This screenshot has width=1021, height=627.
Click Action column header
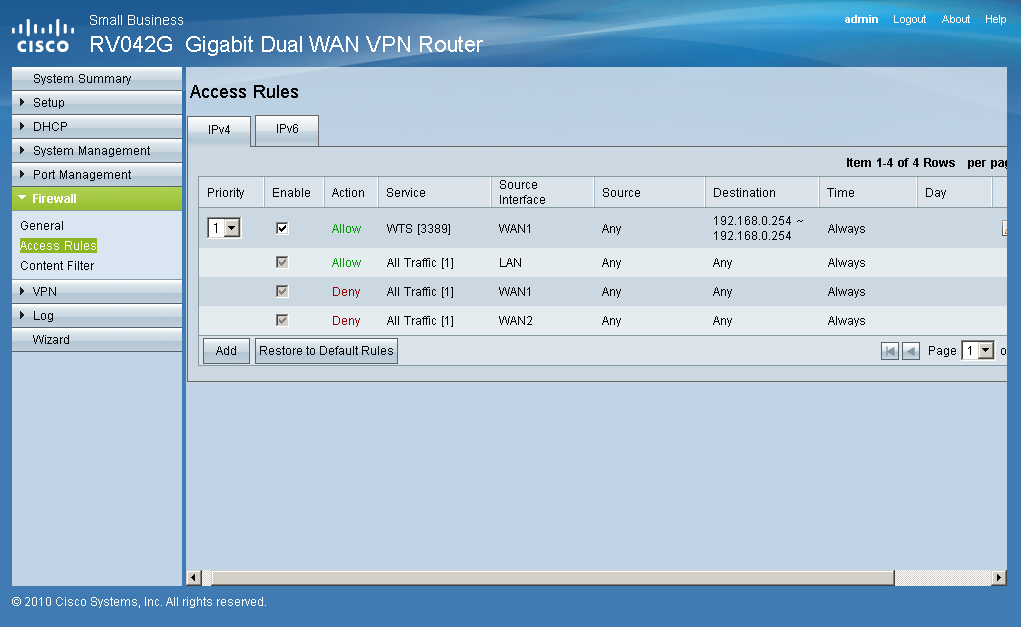pyautogui.click(x=350, y=192)
